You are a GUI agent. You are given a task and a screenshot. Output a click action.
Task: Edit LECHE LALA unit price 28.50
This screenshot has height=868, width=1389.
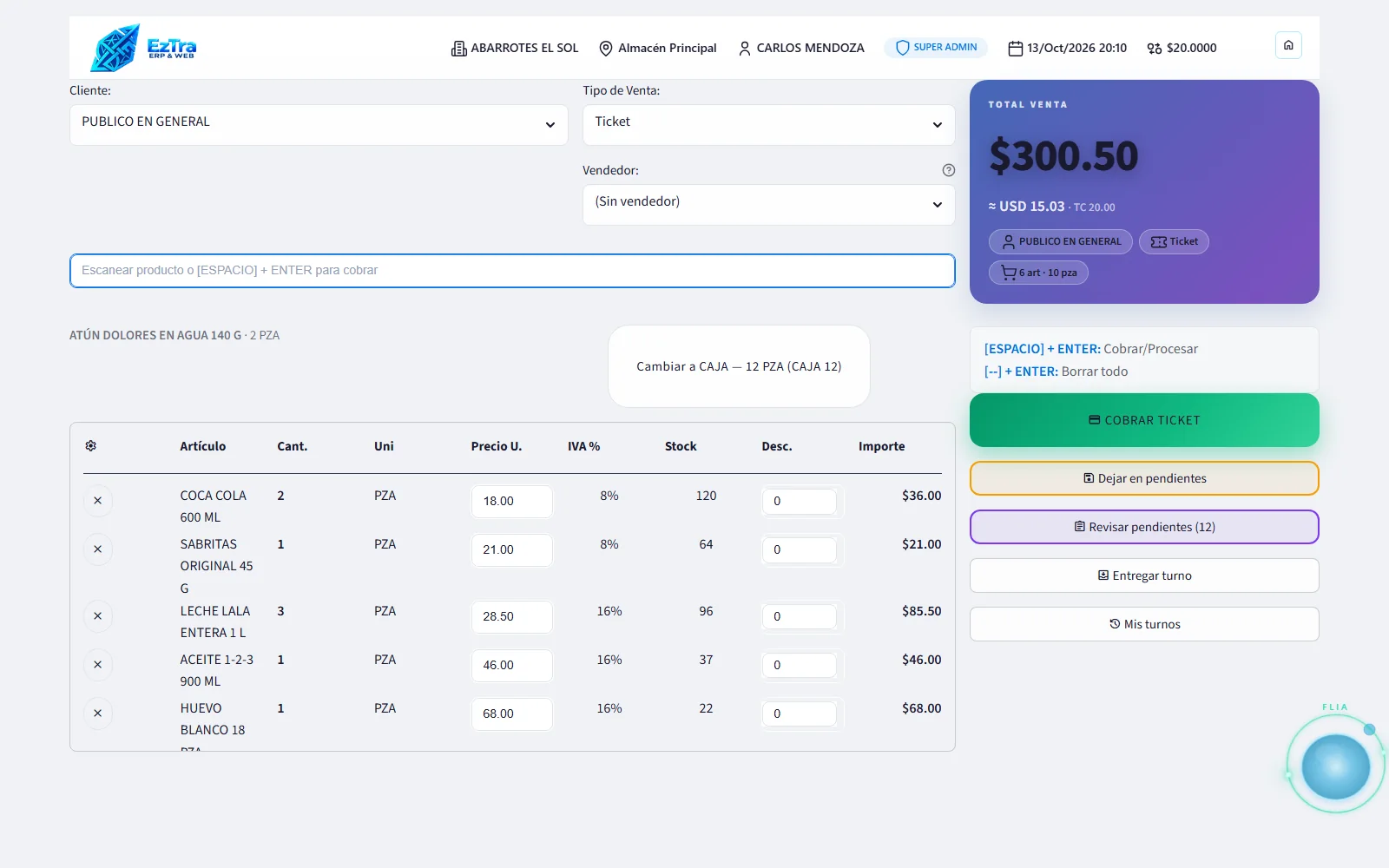(512, 616)
